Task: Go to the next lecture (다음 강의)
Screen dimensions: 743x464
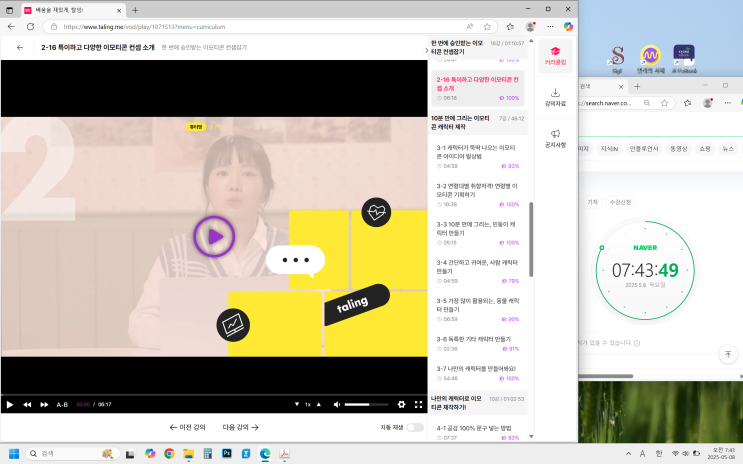Action: pos(241,427)
